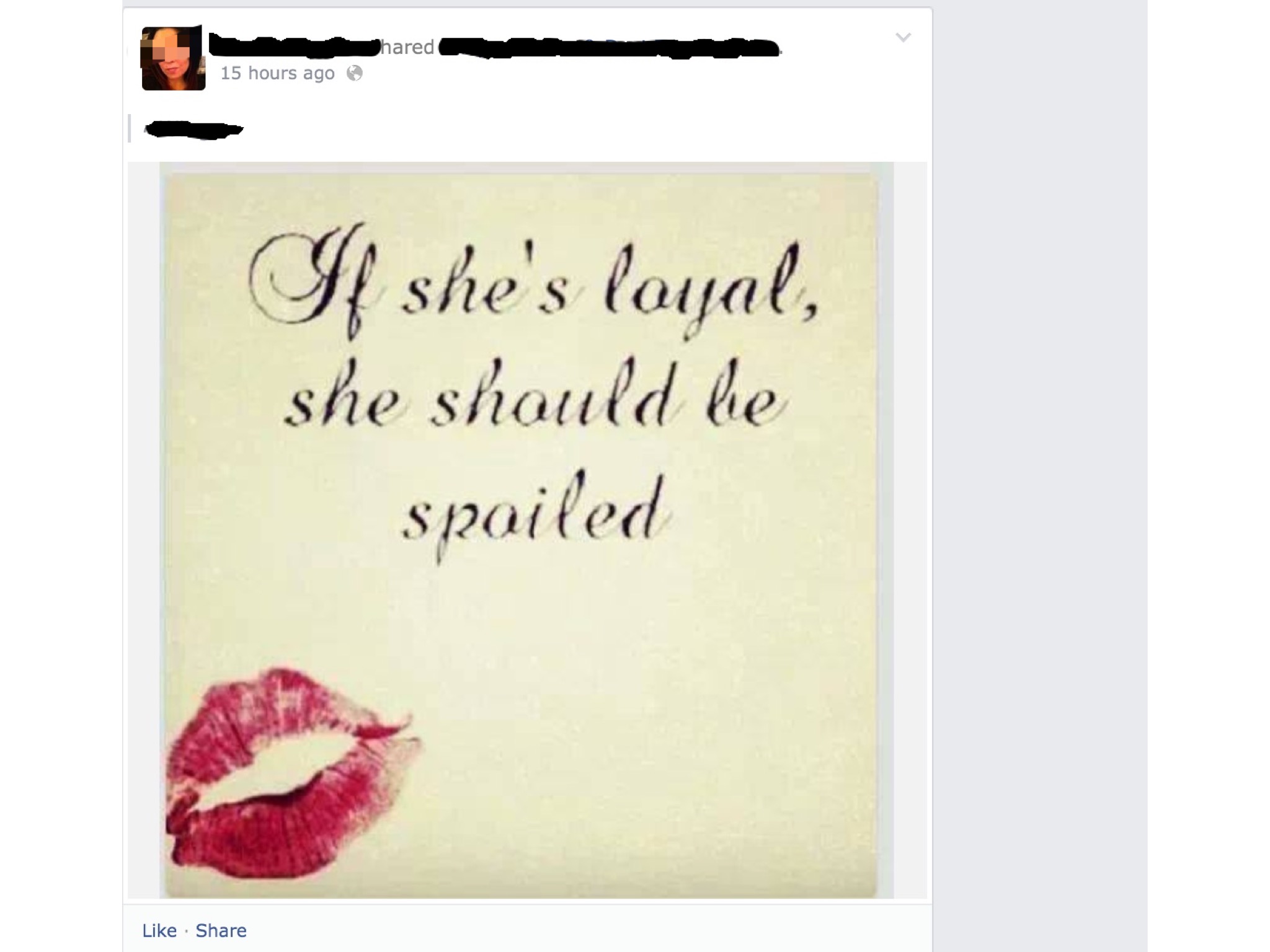Click the ornate 'If' in the quote

coord(314,282)
